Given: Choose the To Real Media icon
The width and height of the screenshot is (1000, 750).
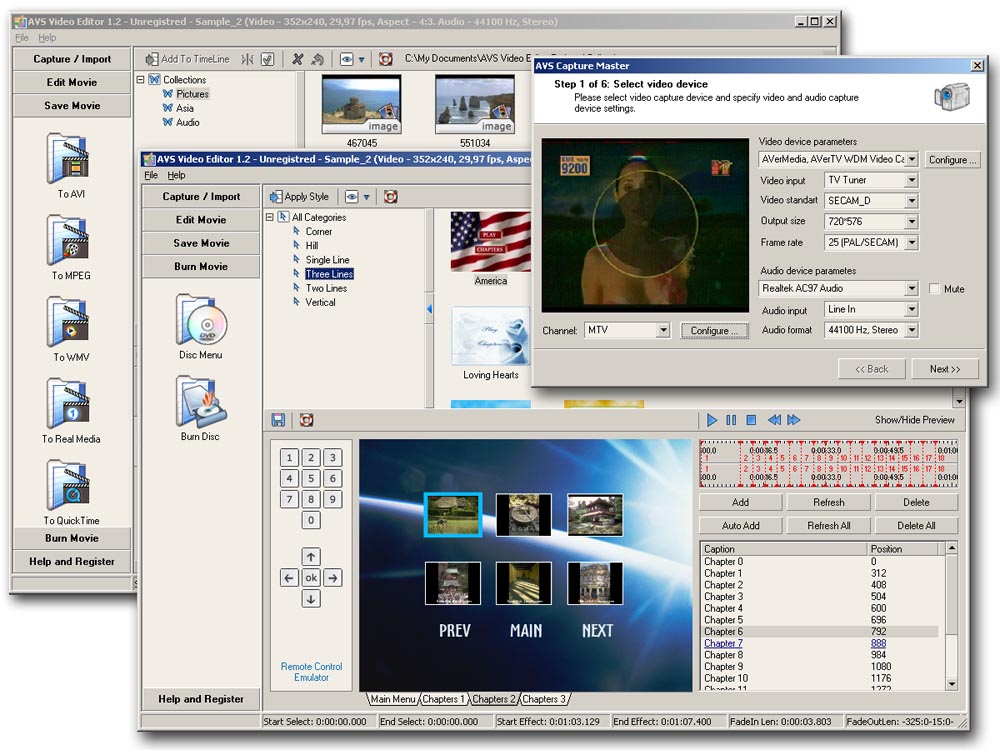Looking at the screenshot, I should point(70,404).
